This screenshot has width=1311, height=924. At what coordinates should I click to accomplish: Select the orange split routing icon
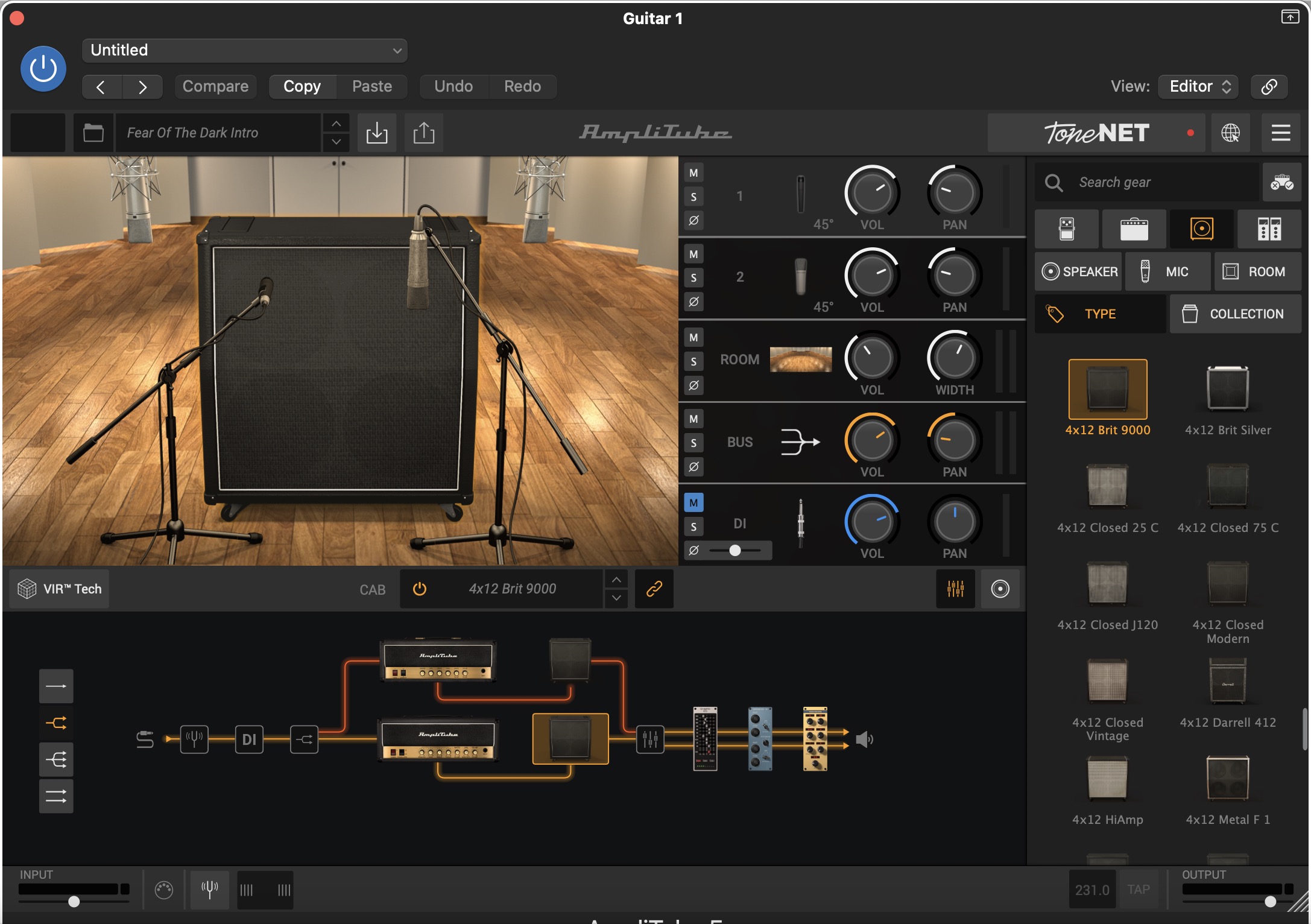[x=56, y=723]
